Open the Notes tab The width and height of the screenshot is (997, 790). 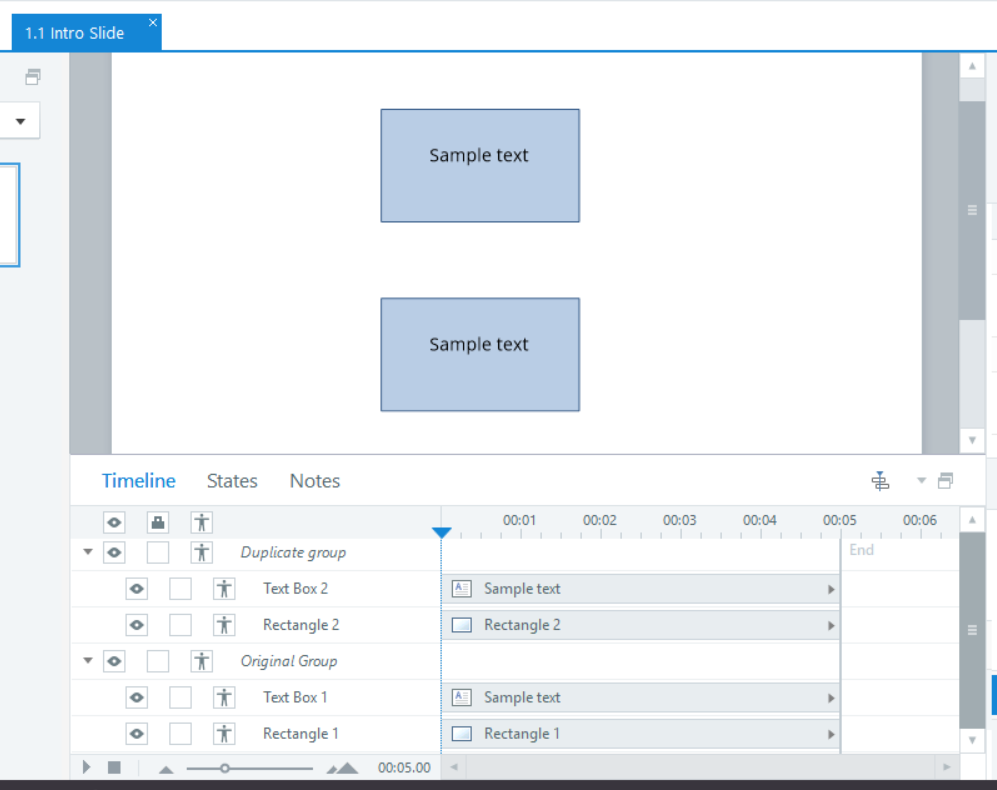pos(314,481)
